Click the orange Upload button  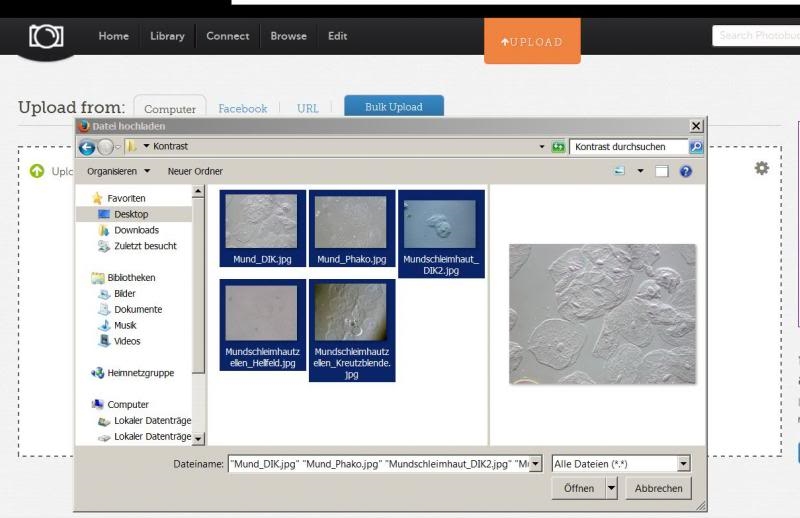[x=532, y=42]
